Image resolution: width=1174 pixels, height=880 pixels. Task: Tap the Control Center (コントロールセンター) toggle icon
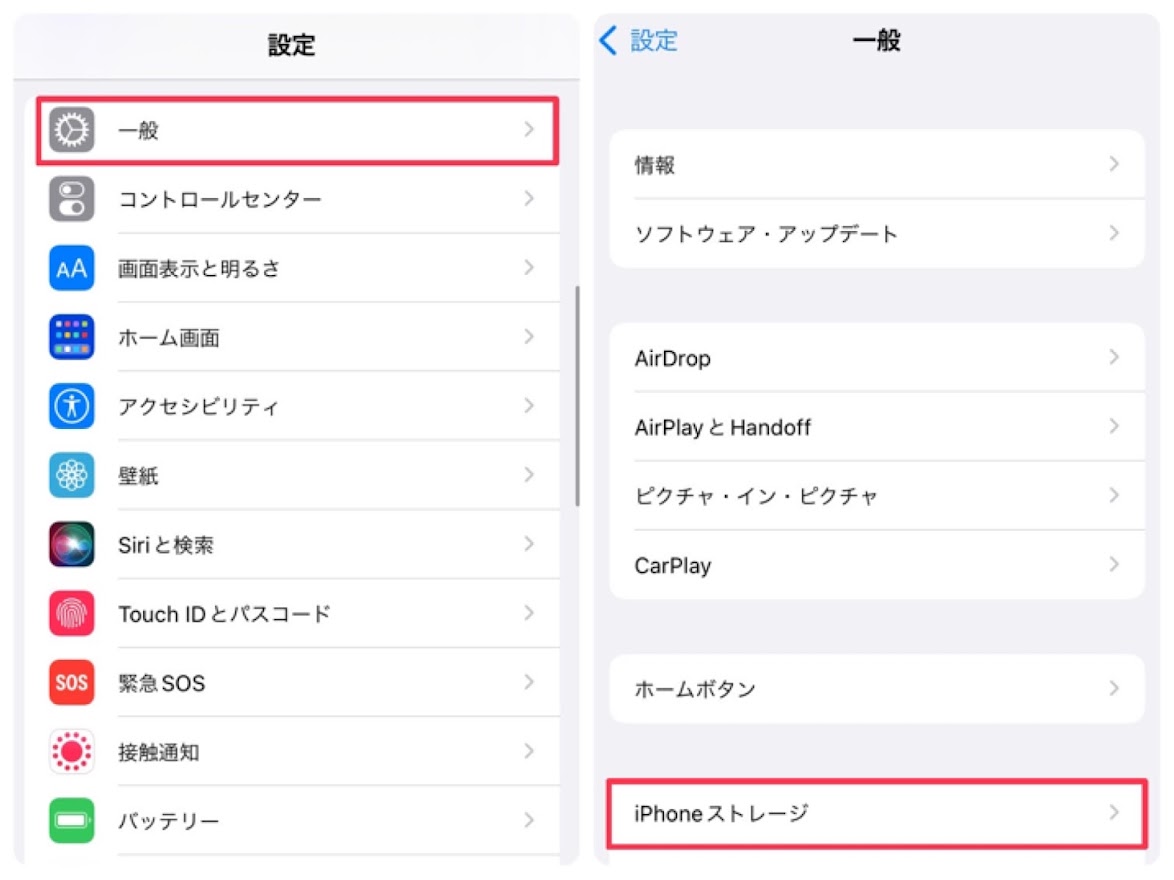point(72,198)
